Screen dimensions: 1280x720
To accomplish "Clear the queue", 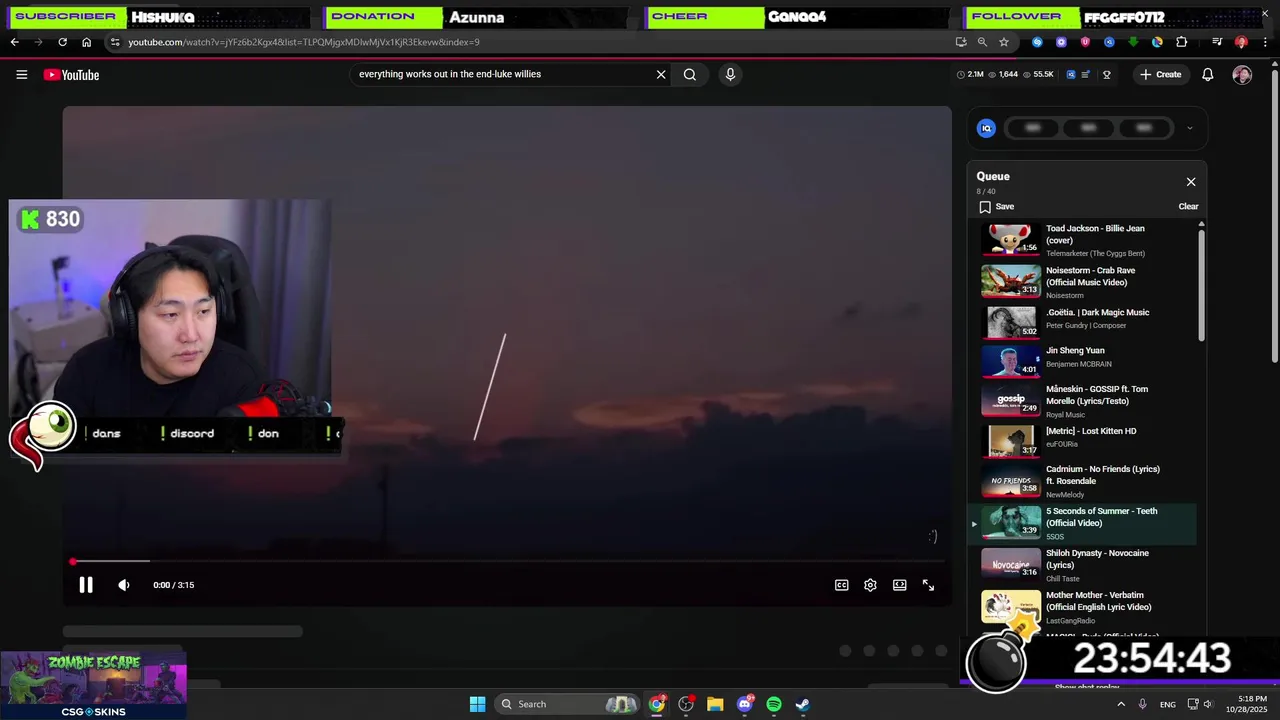I will pos(1188,207).
